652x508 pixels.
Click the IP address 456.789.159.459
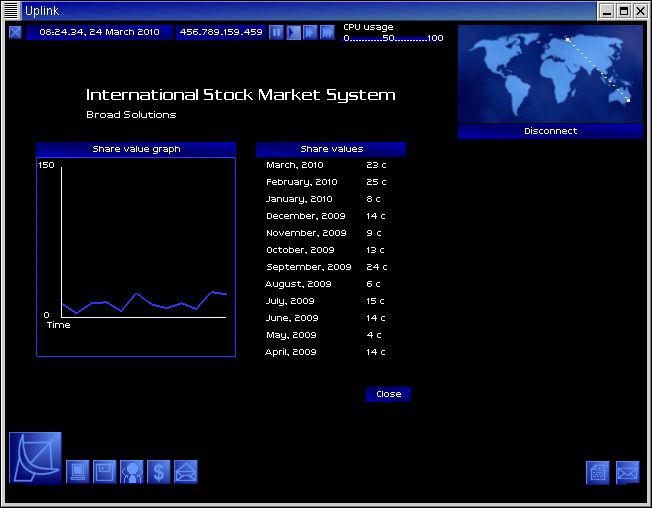(221, 32)
